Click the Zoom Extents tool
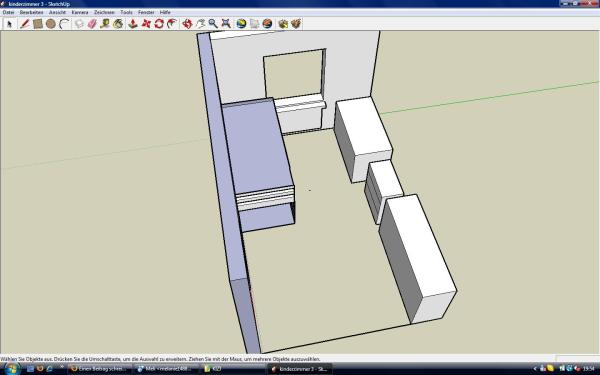Image resolution: width=600 pixels, height=375 pixels. [x=226, y=24]
